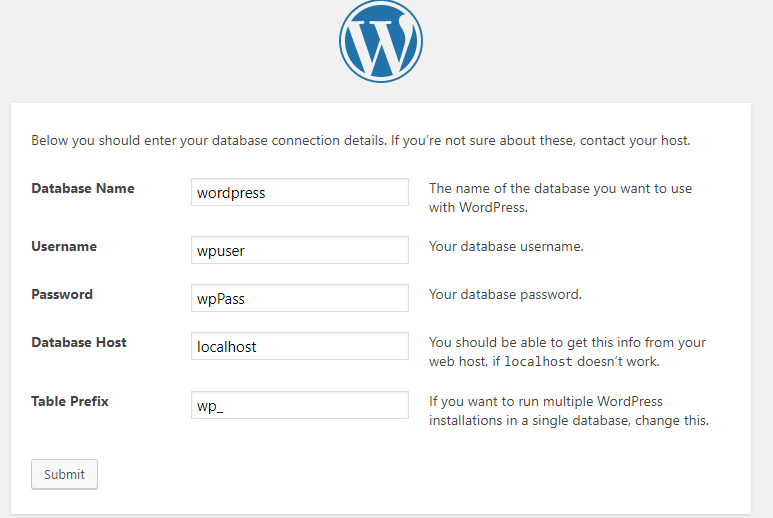Click the monospace localhost word in hint

tap(538, 362)
